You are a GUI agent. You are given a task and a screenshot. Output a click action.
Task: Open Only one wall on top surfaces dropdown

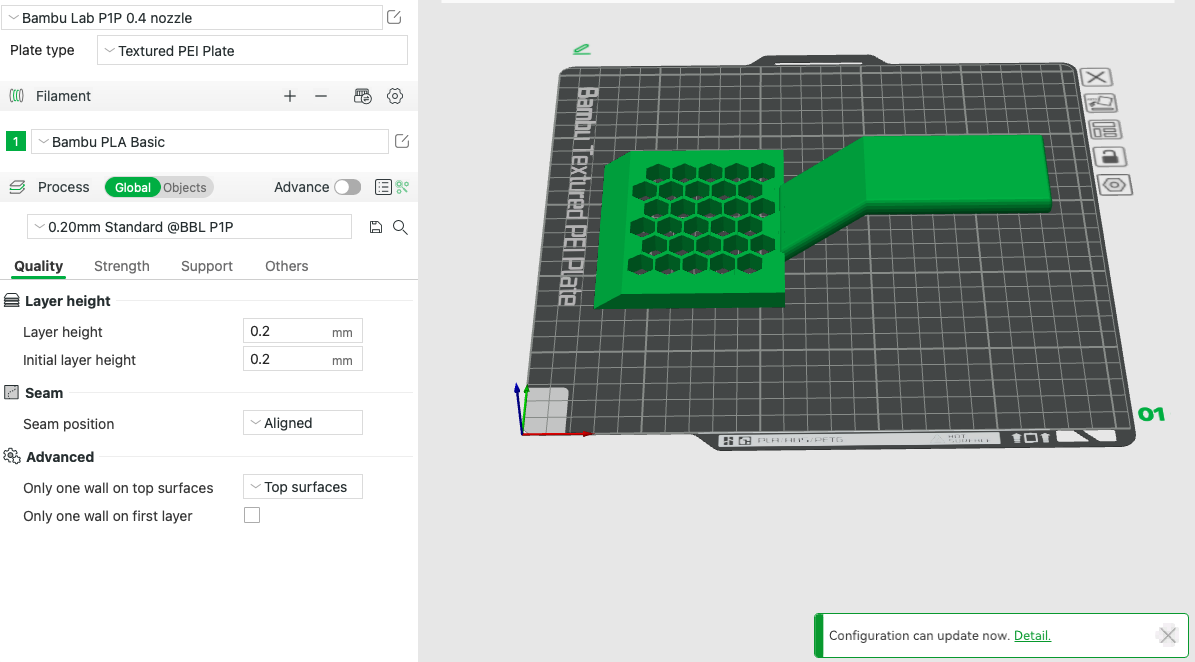pos(303,487)
